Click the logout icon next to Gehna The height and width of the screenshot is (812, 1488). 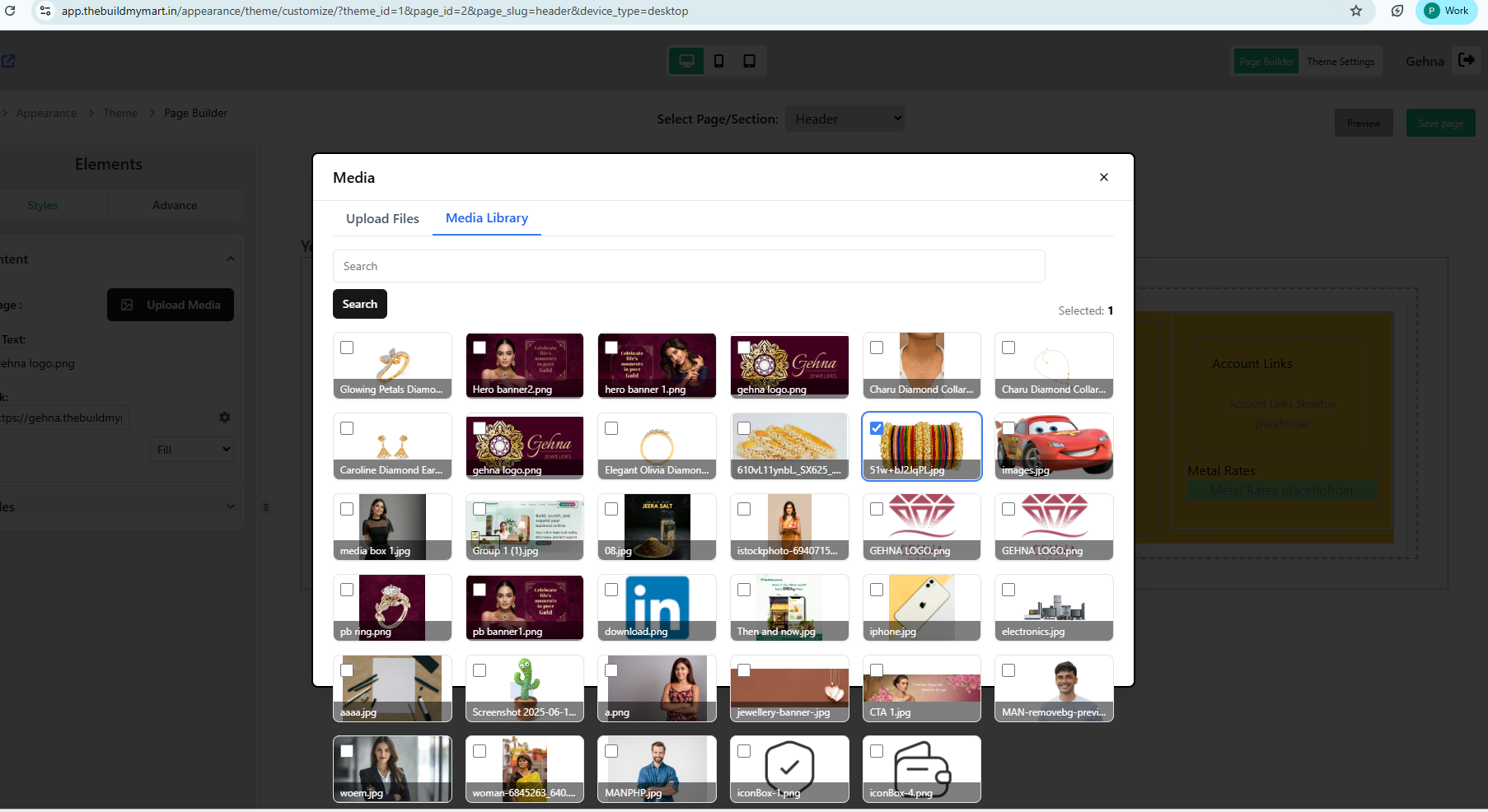[1467, 60]
